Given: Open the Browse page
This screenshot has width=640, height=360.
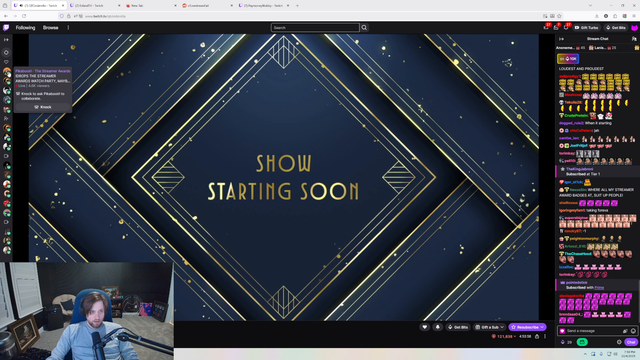Looking at the screenshot, I should 51,28.
